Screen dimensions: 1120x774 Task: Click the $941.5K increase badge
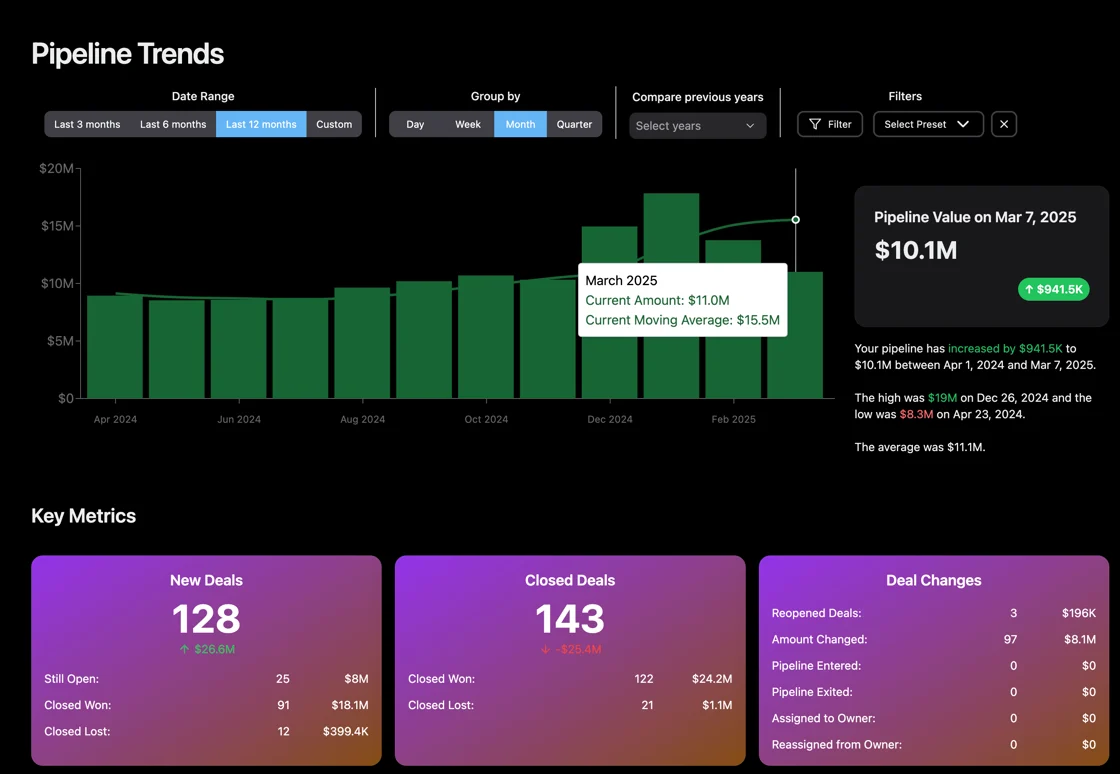click(1053, 290)
